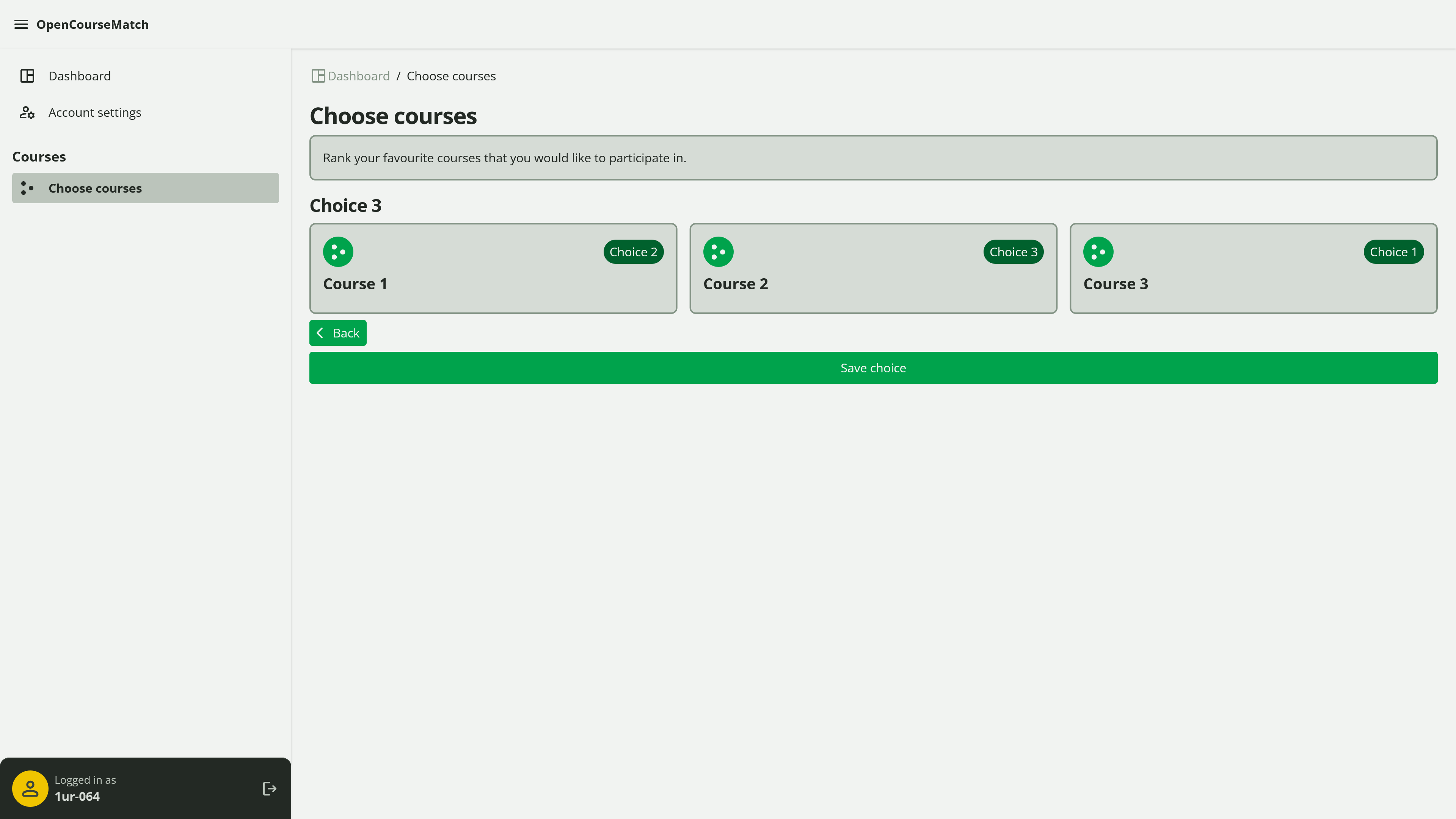Screen dimensions: 1456x819
Task: Click the Choice 1 badge on Course 3
Action: 1393,251
